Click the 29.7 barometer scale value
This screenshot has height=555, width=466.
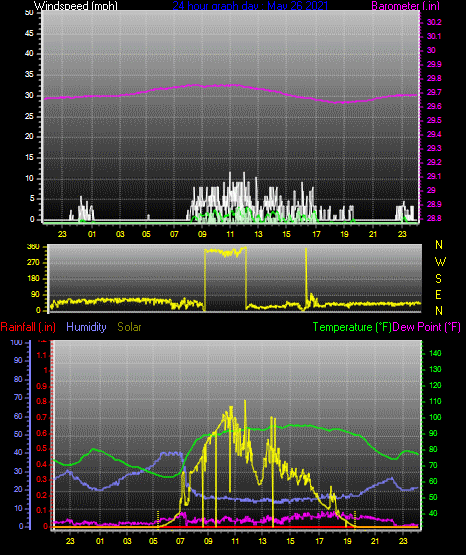point(434,92)
